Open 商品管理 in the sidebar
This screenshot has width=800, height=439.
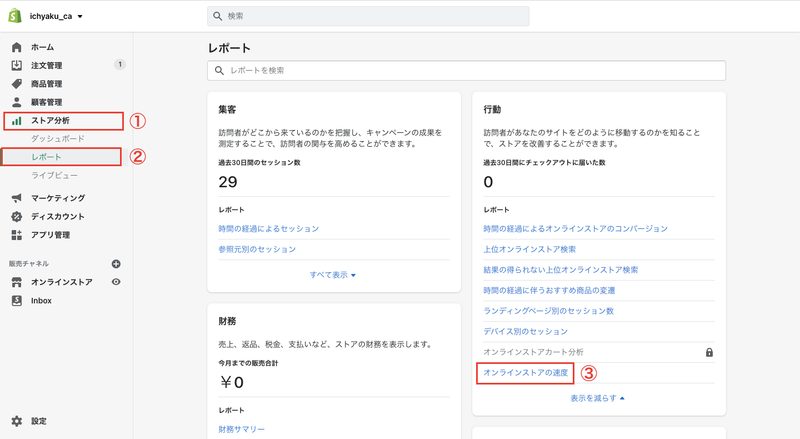pyautogui.click(x=46, y=84)
